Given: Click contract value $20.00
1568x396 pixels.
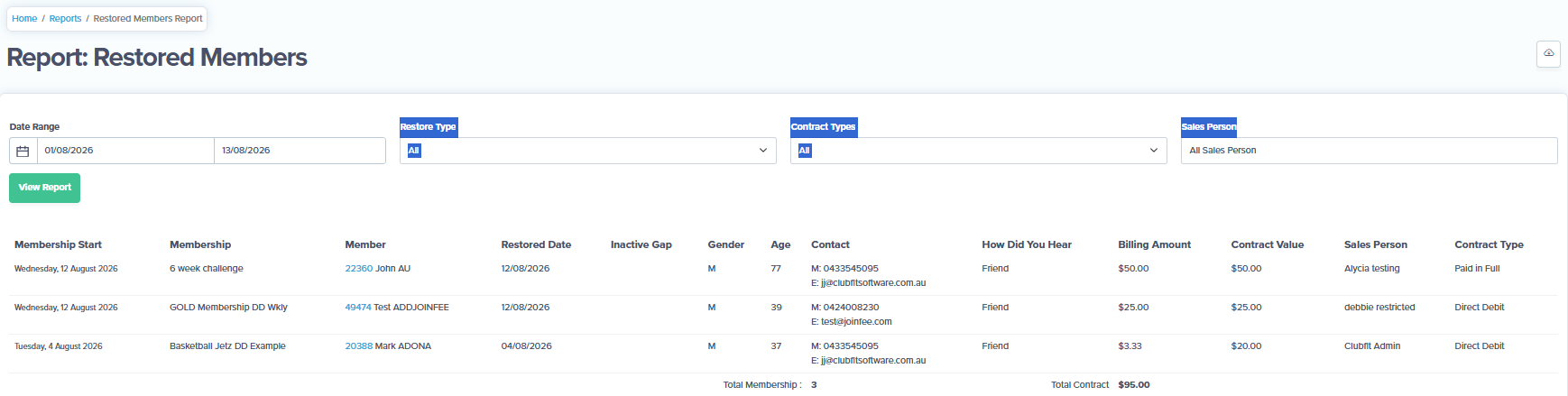Looking at the screenshot, I should click(x=1246, y=346).
